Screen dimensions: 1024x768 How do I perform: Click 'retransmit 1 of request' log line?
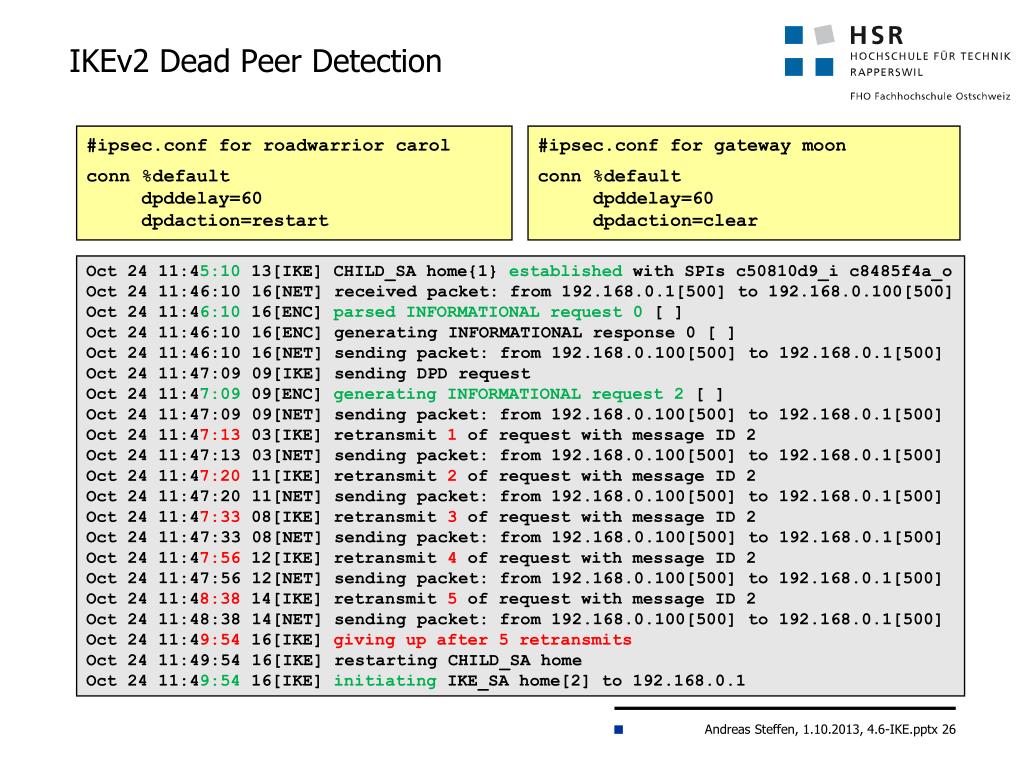[x=421, y=435]
